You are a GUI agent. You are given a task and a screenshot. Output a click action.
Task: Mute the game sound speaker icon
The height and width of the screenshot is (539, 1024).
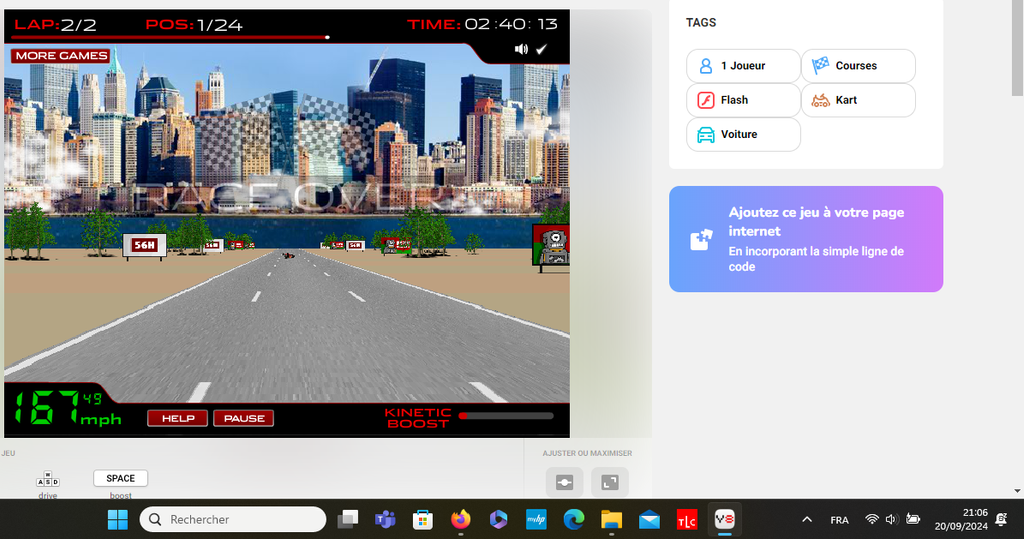click(x=521, y=49)
